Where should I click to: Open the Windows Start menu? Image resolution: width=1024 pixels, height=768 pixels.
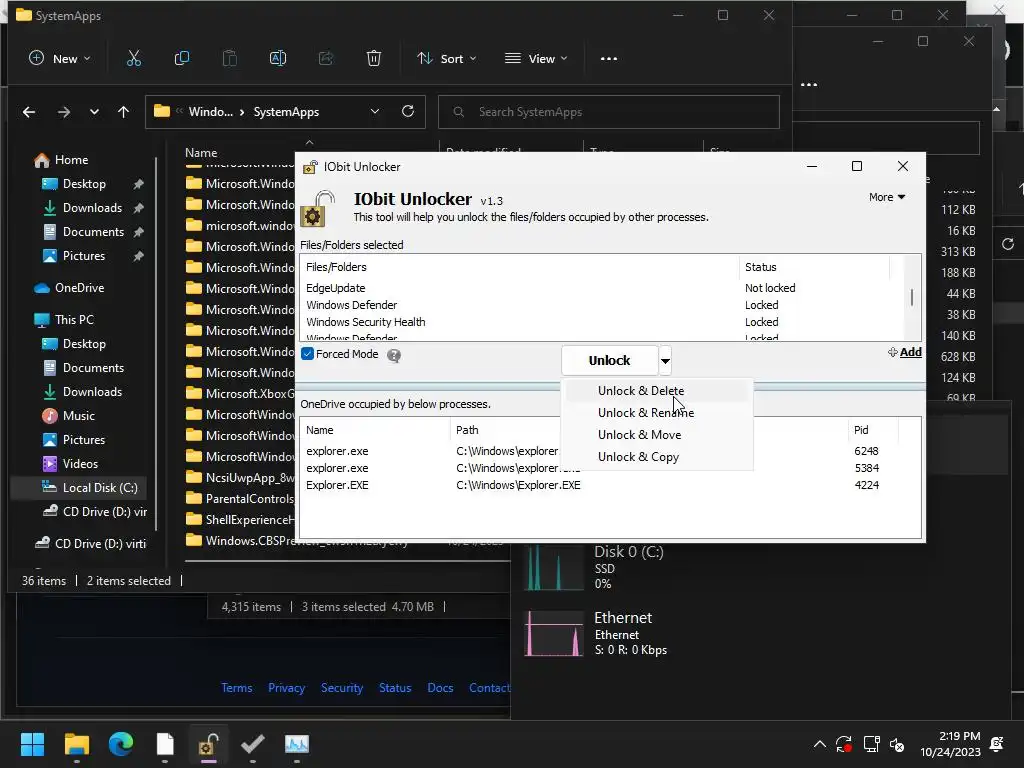[x=33, y=744]
